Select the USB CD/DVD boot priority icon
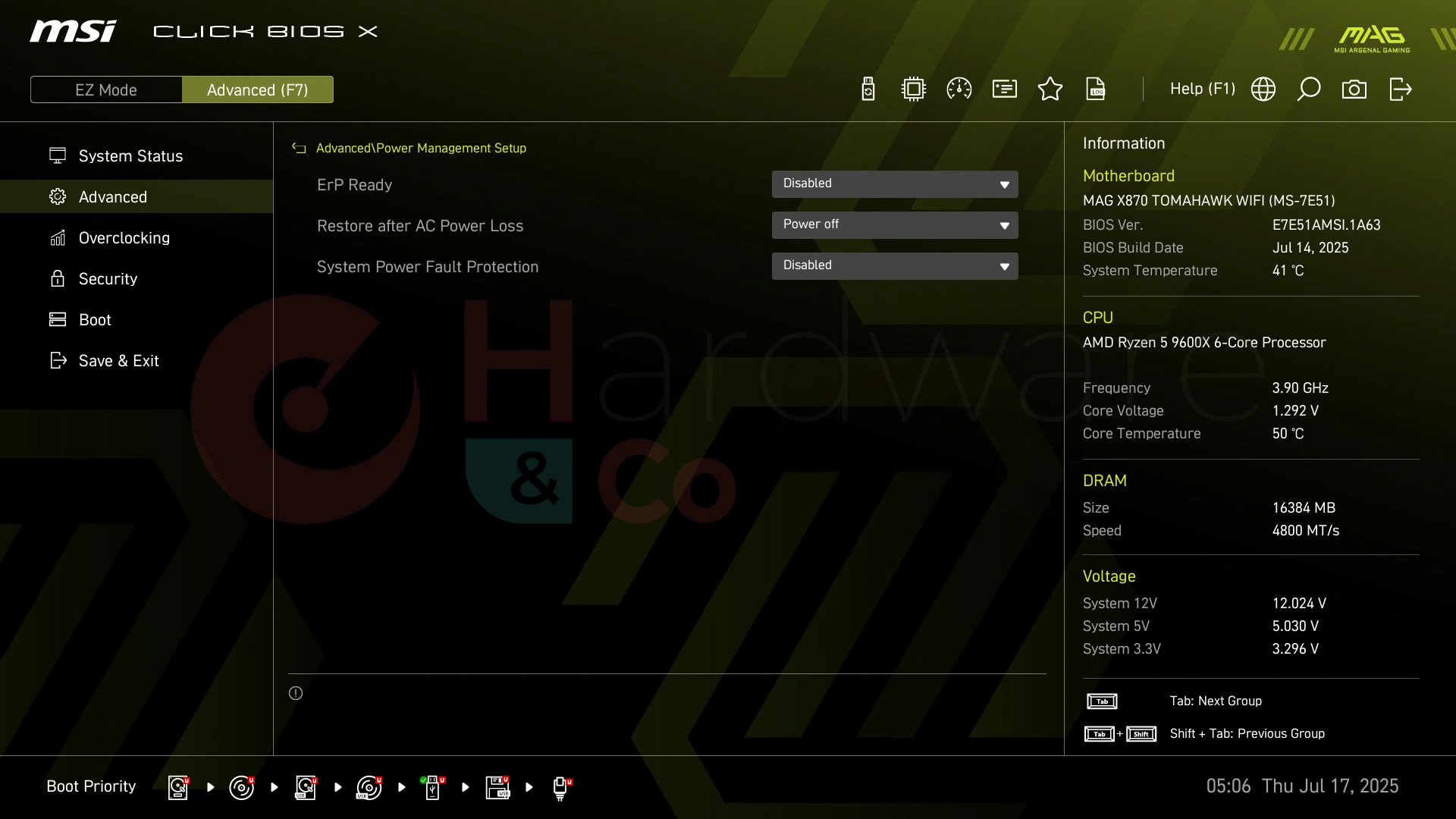 (369, 787)
